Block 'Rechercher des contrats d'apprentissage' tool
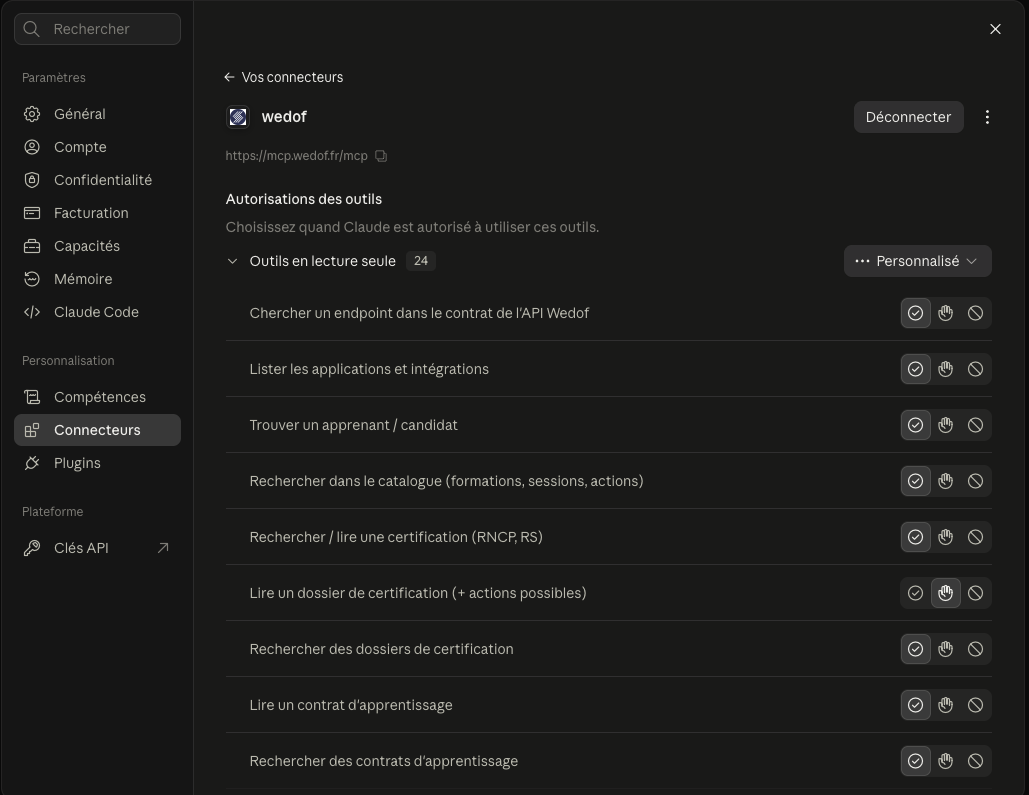The width and height of the screenshot is (1029, 795). coord(975,762)
